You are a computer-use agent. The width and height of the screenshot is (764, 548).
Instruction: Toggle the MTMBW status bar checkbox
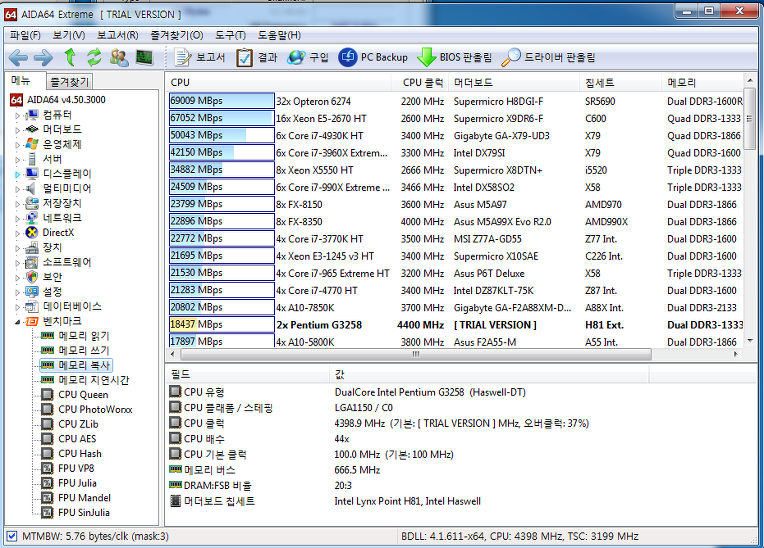click(x=12, y=536)
